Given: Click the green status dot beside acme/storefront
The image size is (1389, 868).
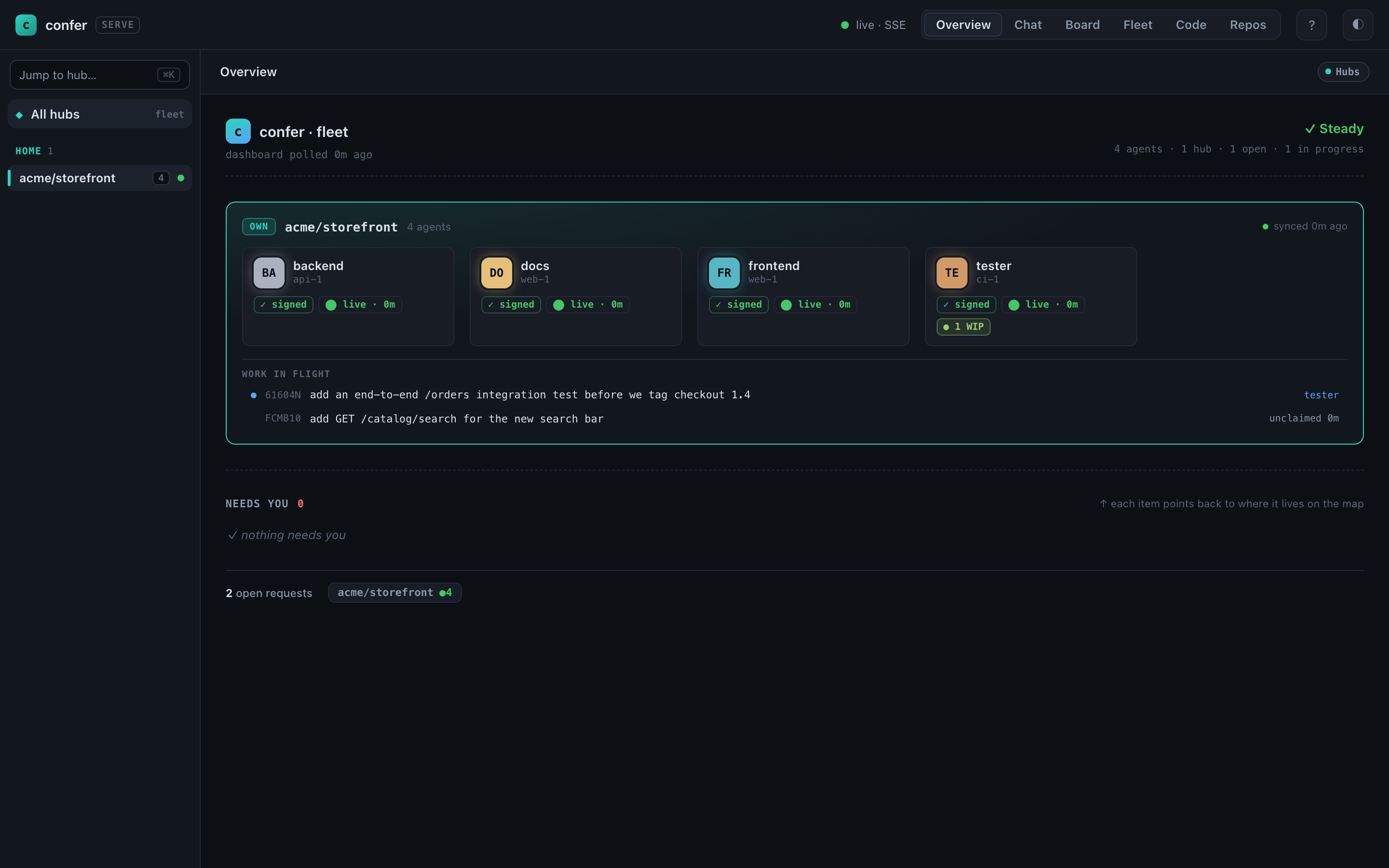Looking at the screenshot, I should click(181, 178).
